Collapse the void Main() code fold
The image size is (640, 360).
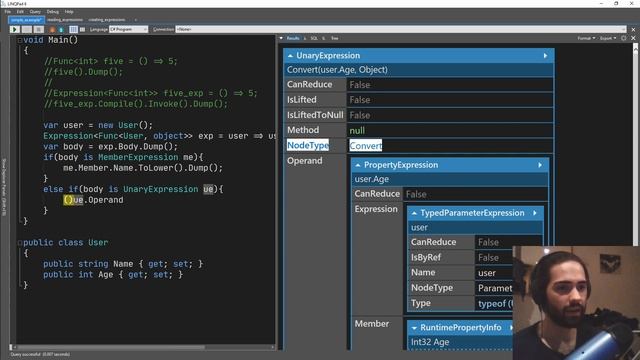[20, 40]
